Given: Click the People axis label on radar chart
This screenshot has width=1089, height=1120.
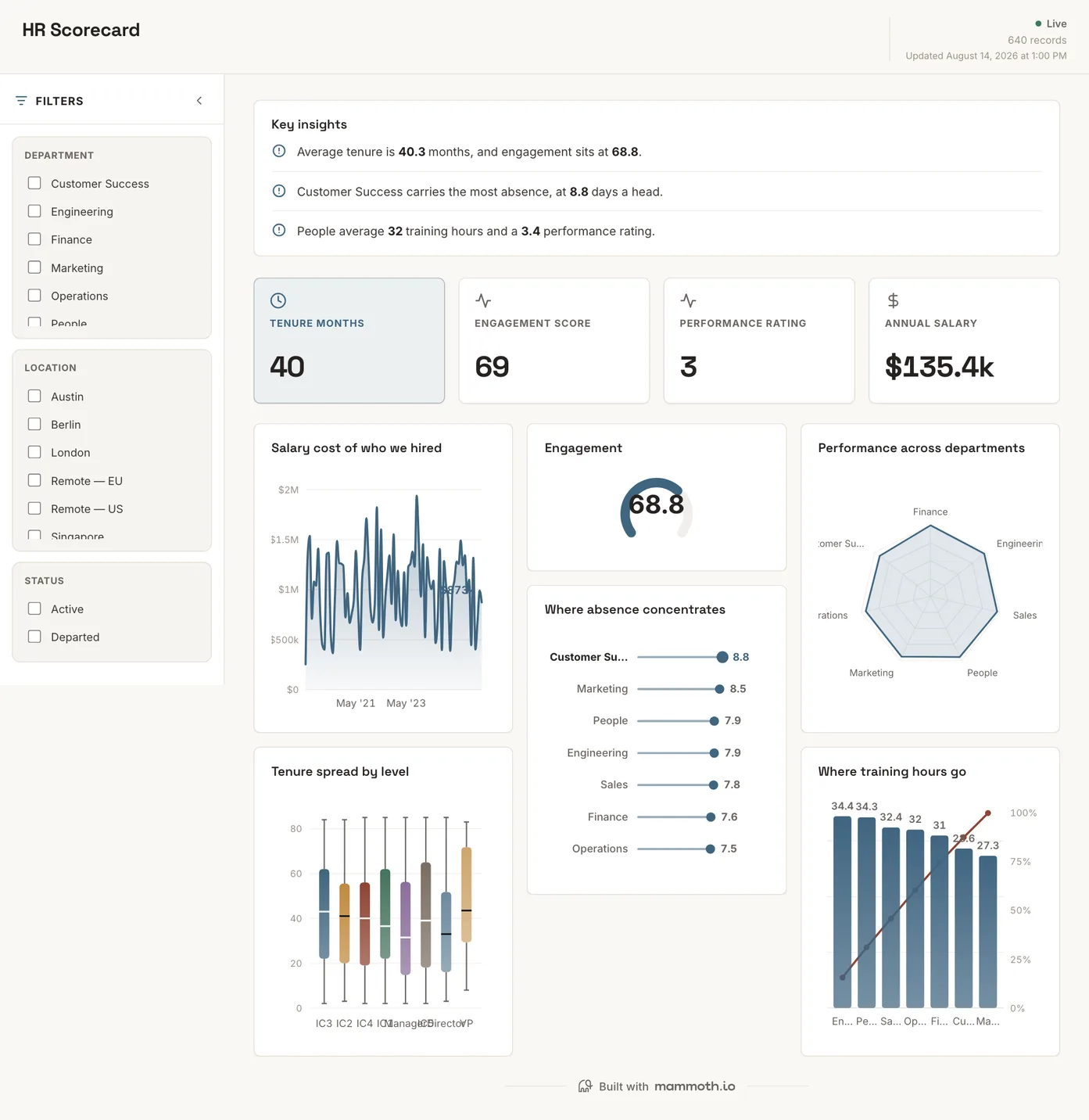Looking at the screenshot, I should [x=982, y=673].
